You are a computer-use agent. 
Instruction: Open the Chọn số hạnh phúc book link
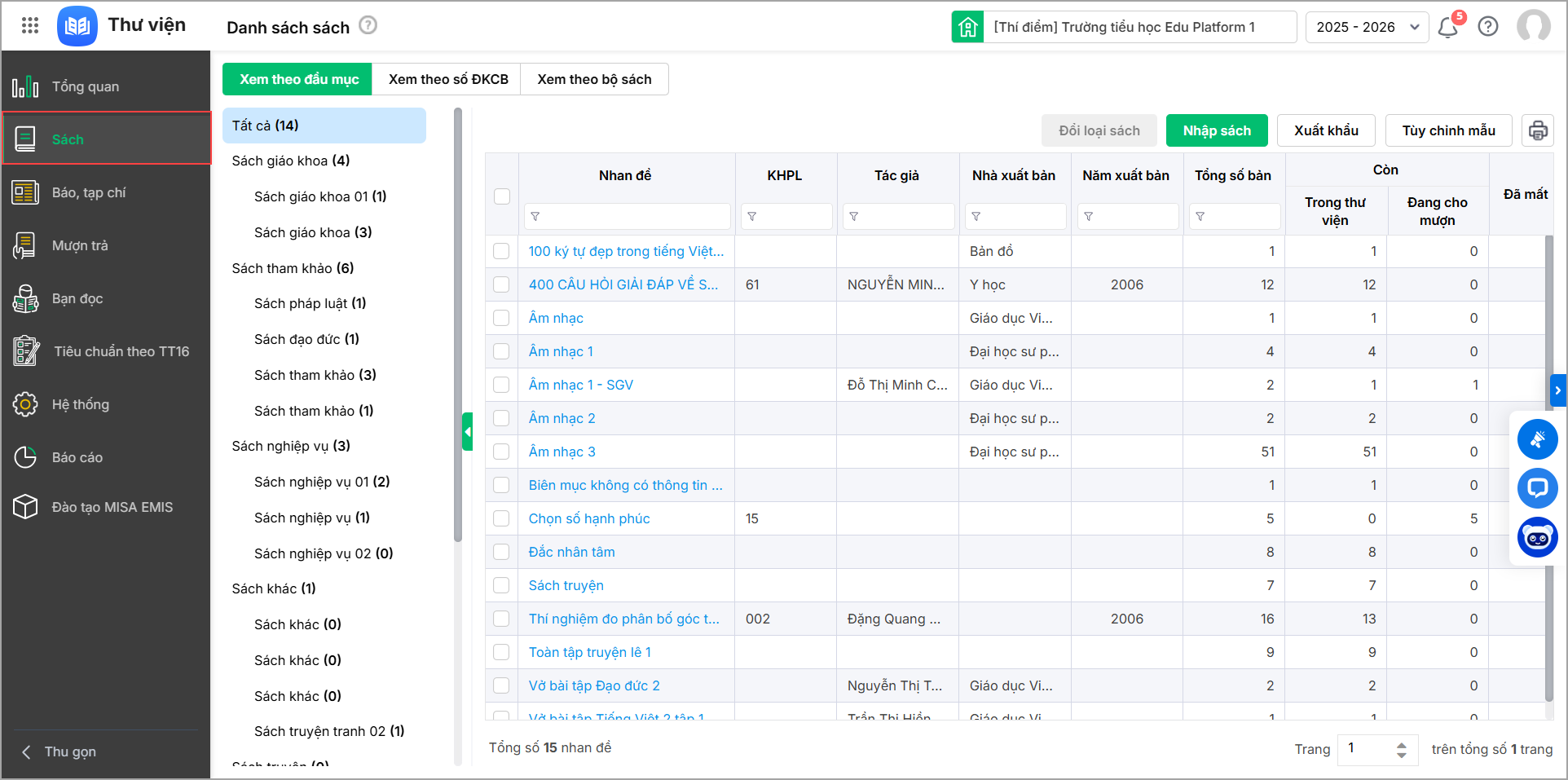click(x=588, y=518)
